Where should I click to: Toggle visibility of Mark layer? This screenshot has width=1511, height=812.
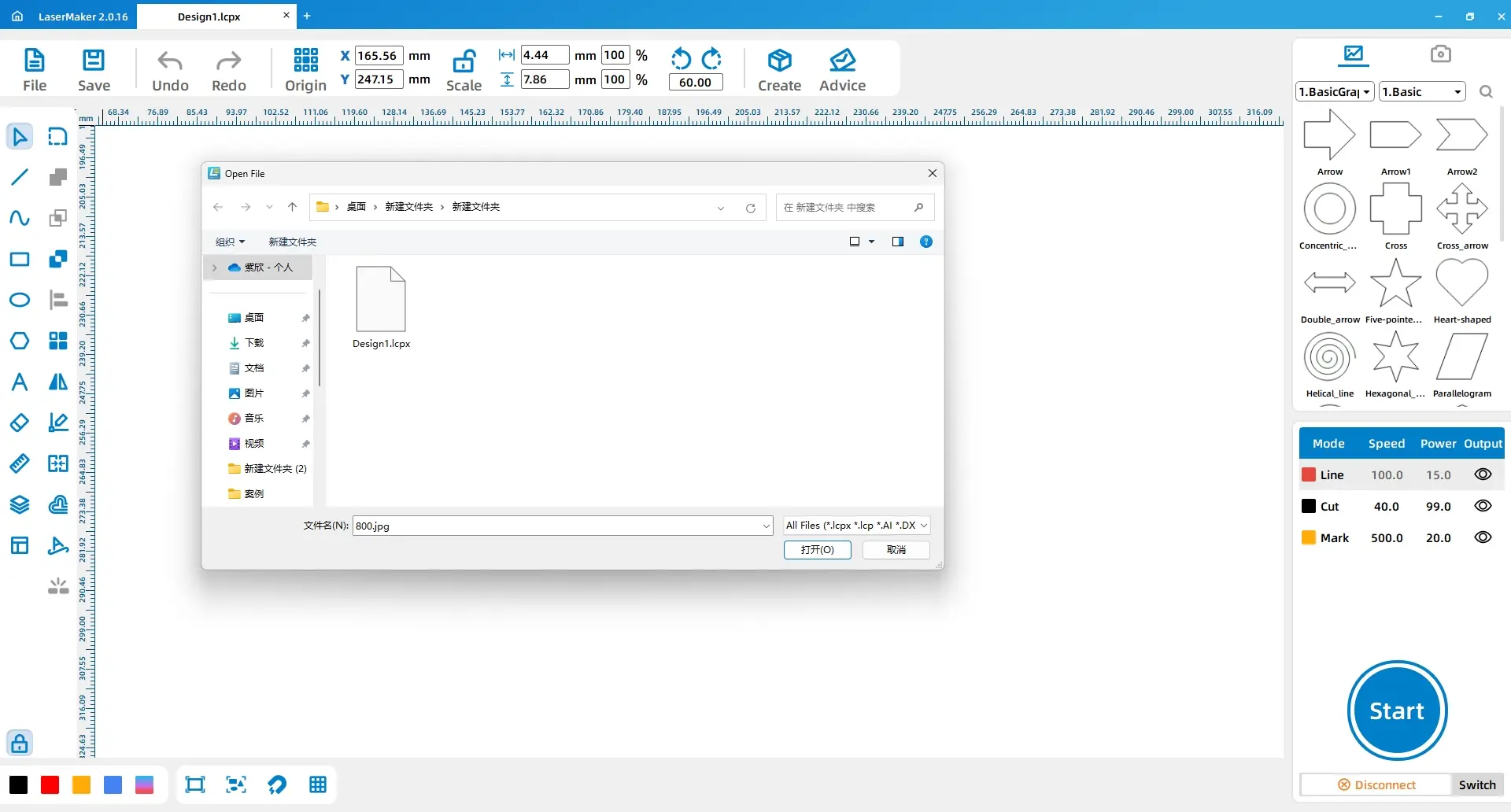point(1483,537)
